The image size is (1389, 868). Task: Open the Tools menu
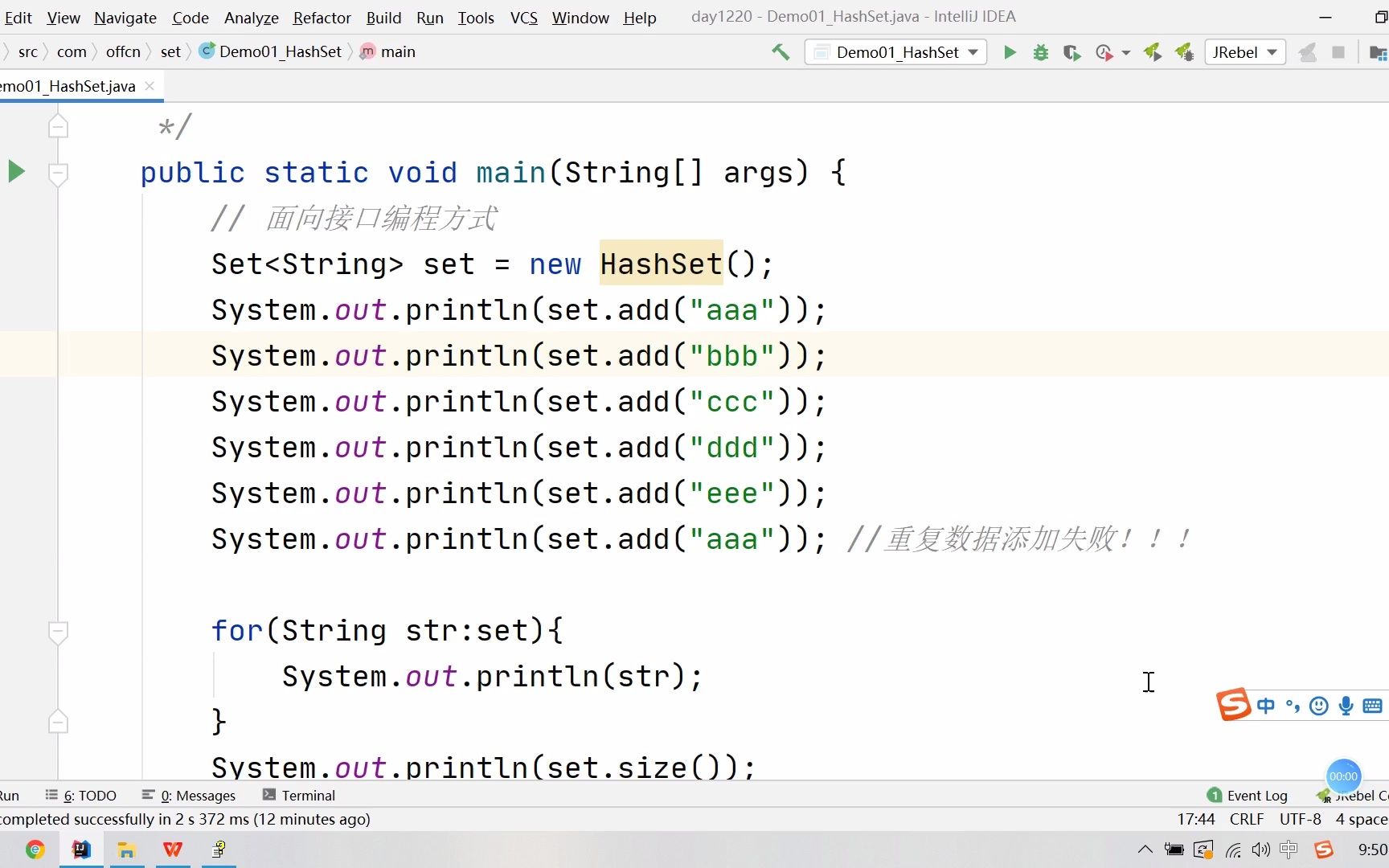click(x=476, y=18)
